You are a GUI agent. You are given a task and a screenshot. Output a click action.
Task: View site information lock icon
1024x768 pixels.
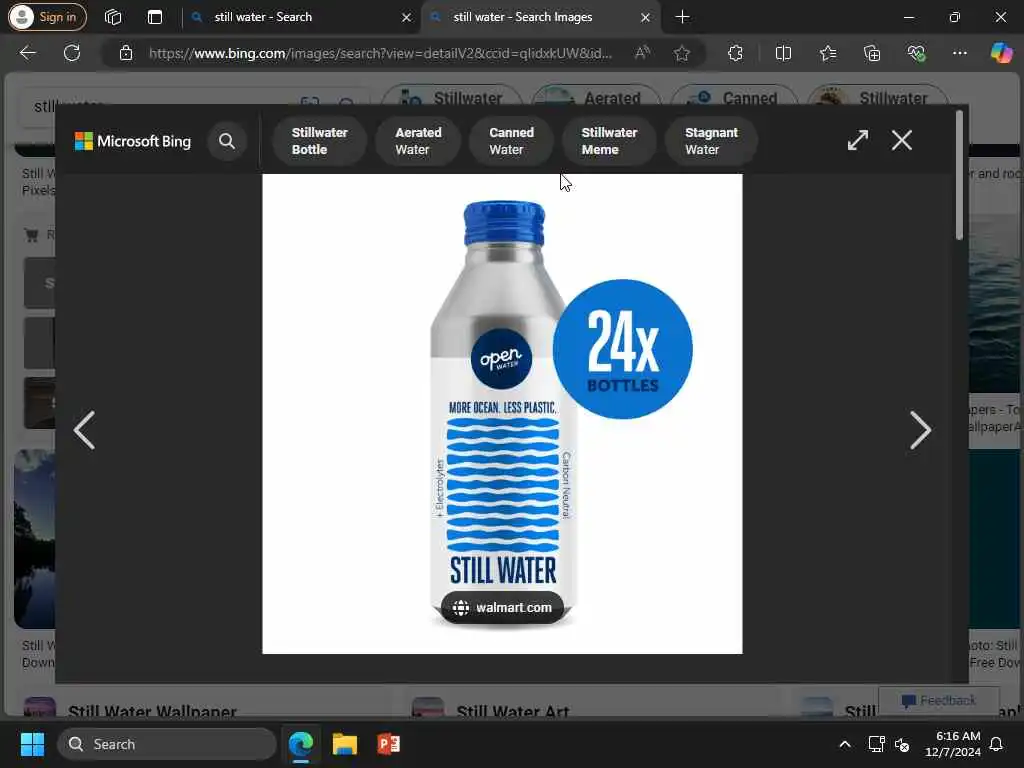click(x=126, y=53)
